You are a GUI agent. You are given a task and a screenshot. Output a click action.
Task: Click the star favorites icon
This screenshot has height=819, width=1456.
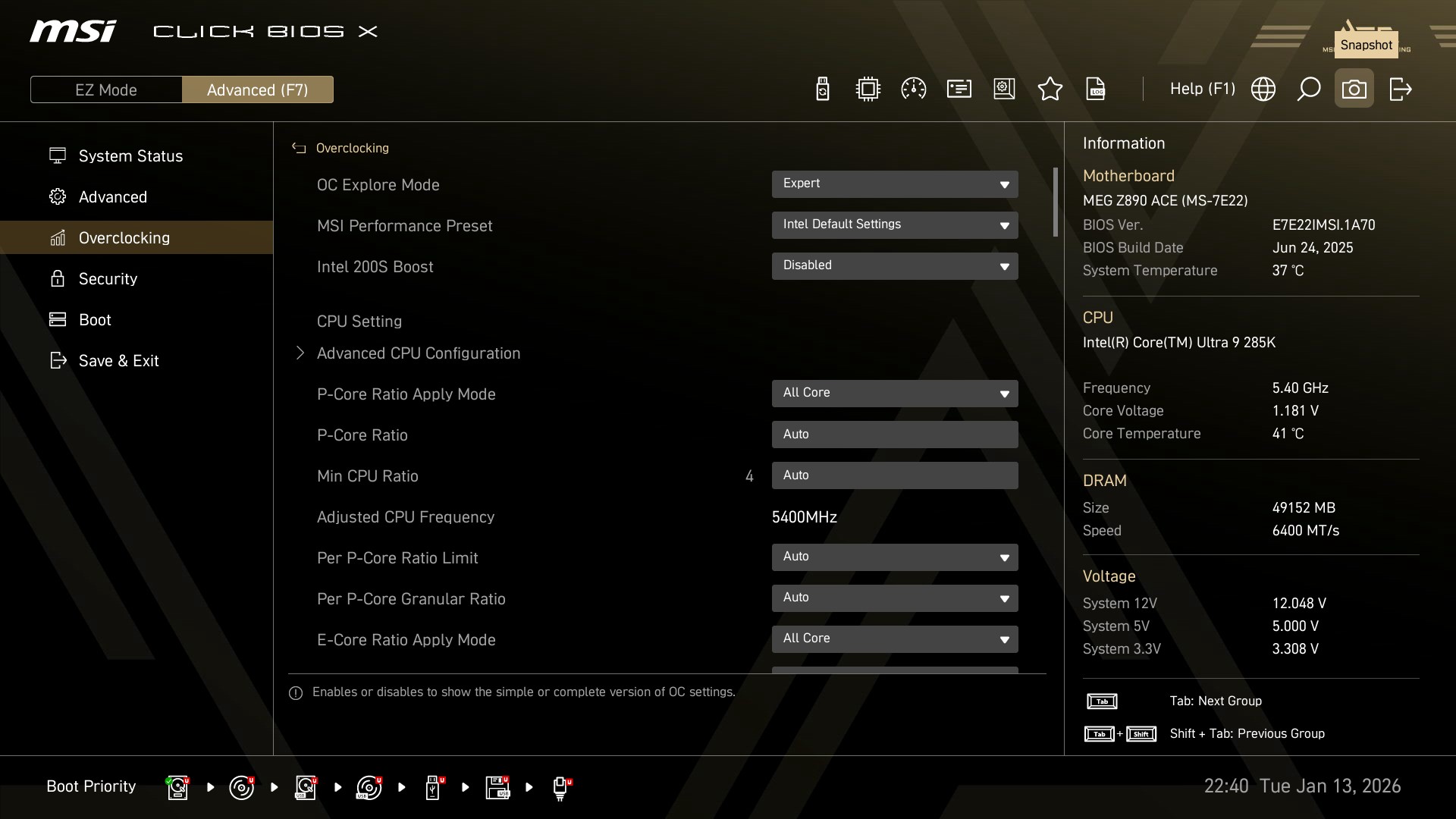coord(1050,89)
